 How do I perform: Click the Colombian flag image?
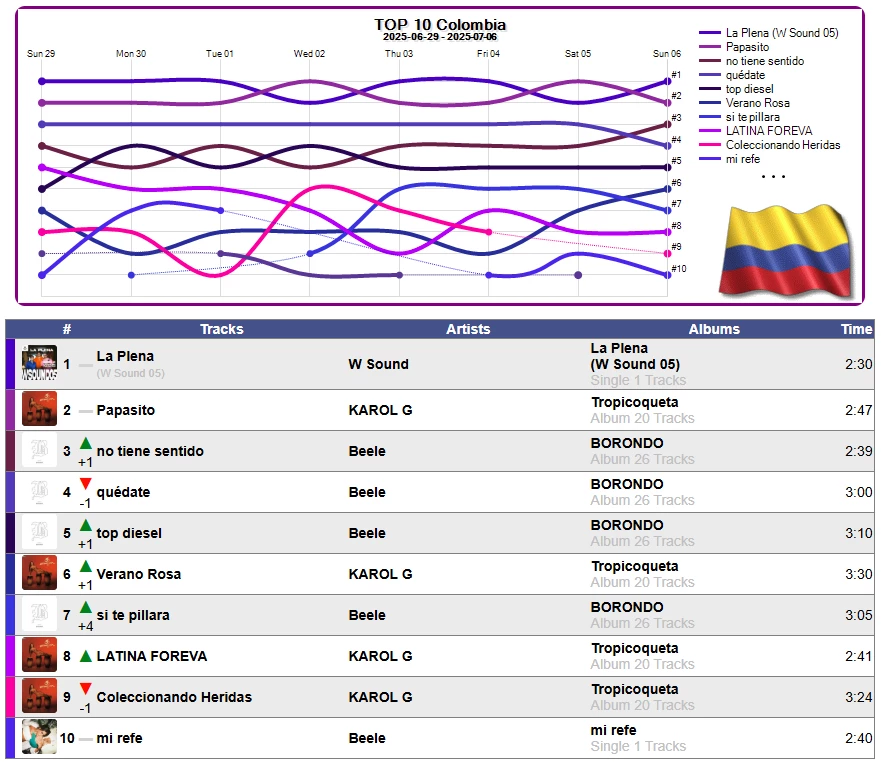click(787, 251)
